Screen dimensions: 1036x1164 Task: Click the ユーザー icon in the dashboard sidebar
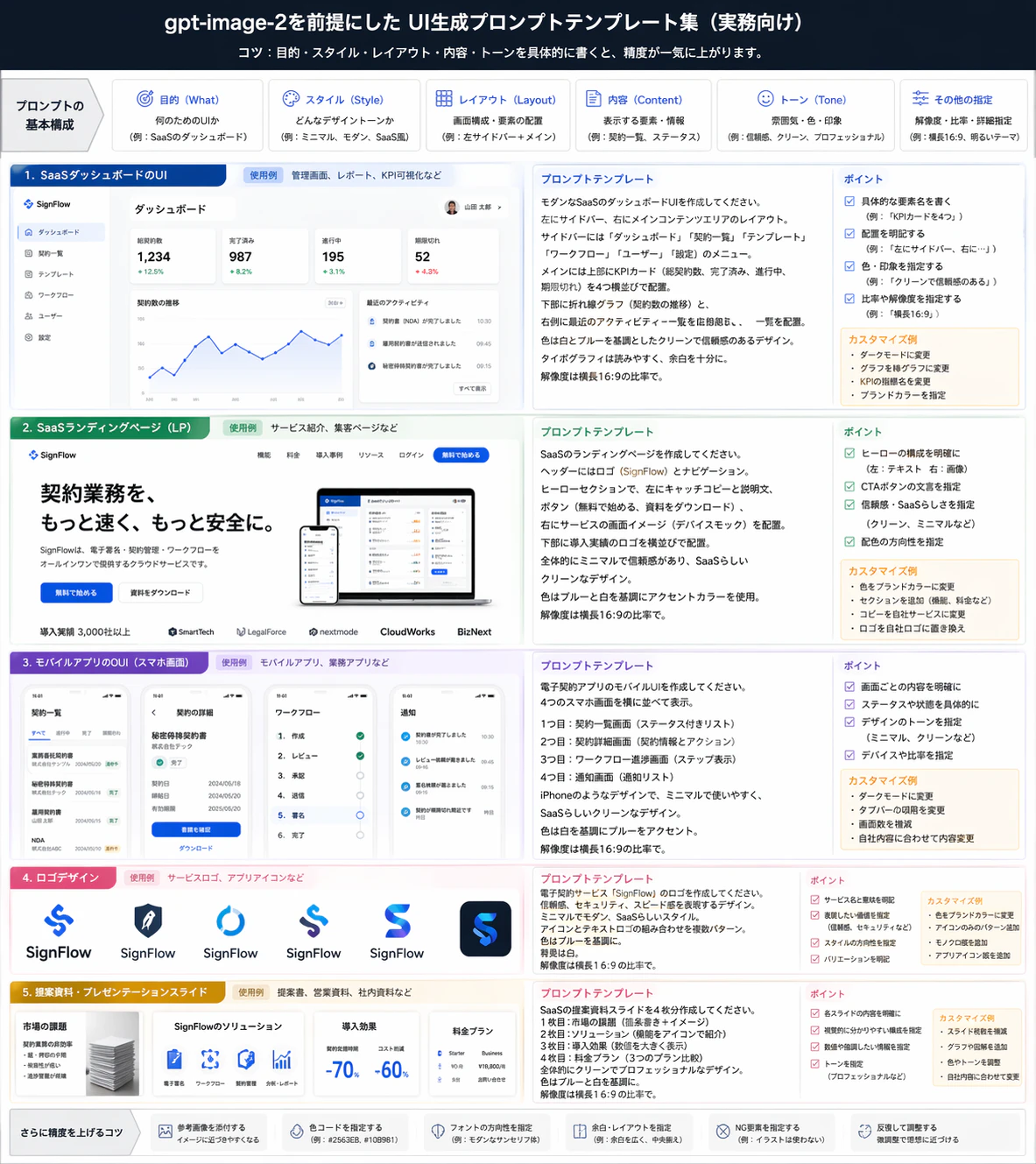pyautogui.click(x=29, y=316)
